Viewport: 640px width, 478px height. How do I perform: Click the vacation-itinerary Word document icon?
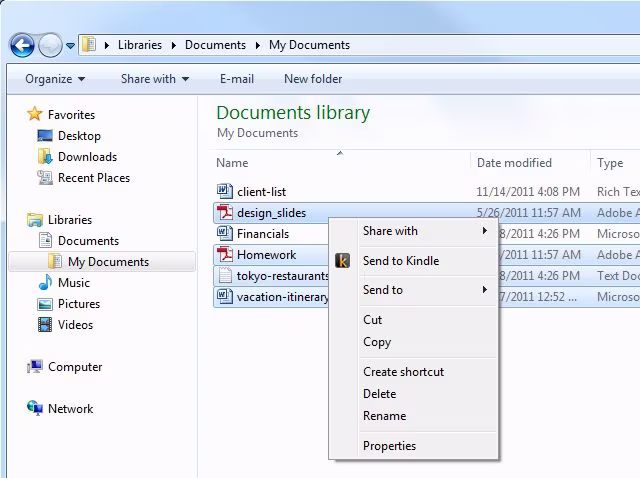coord(225,296)
